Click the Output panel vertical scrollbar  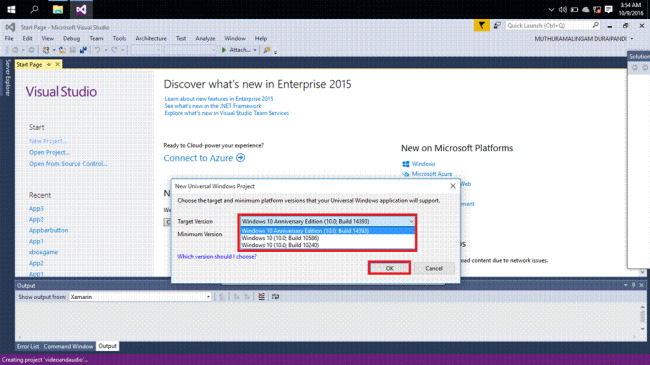pos(643,318)
